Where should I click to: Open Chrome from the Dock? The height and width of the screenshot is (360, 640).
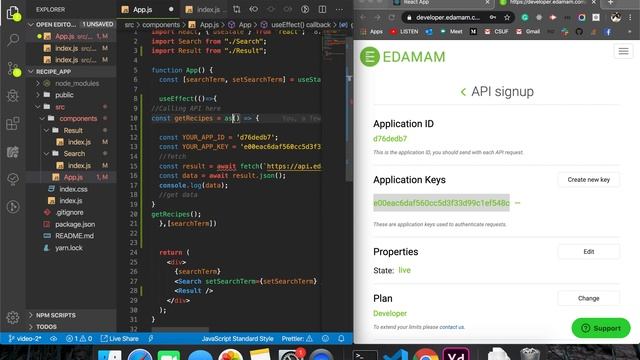point(425,354)
